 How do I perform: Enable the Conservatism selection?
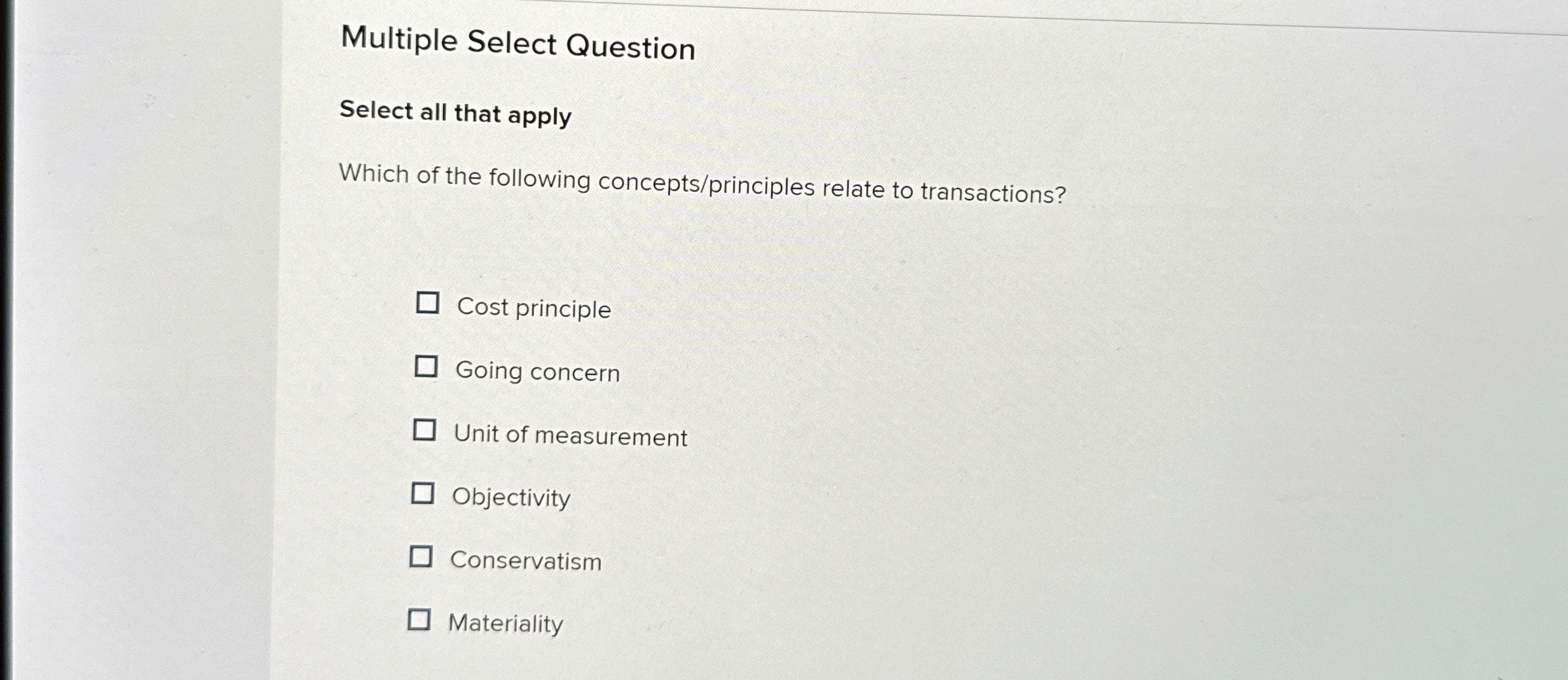[421, 556]
